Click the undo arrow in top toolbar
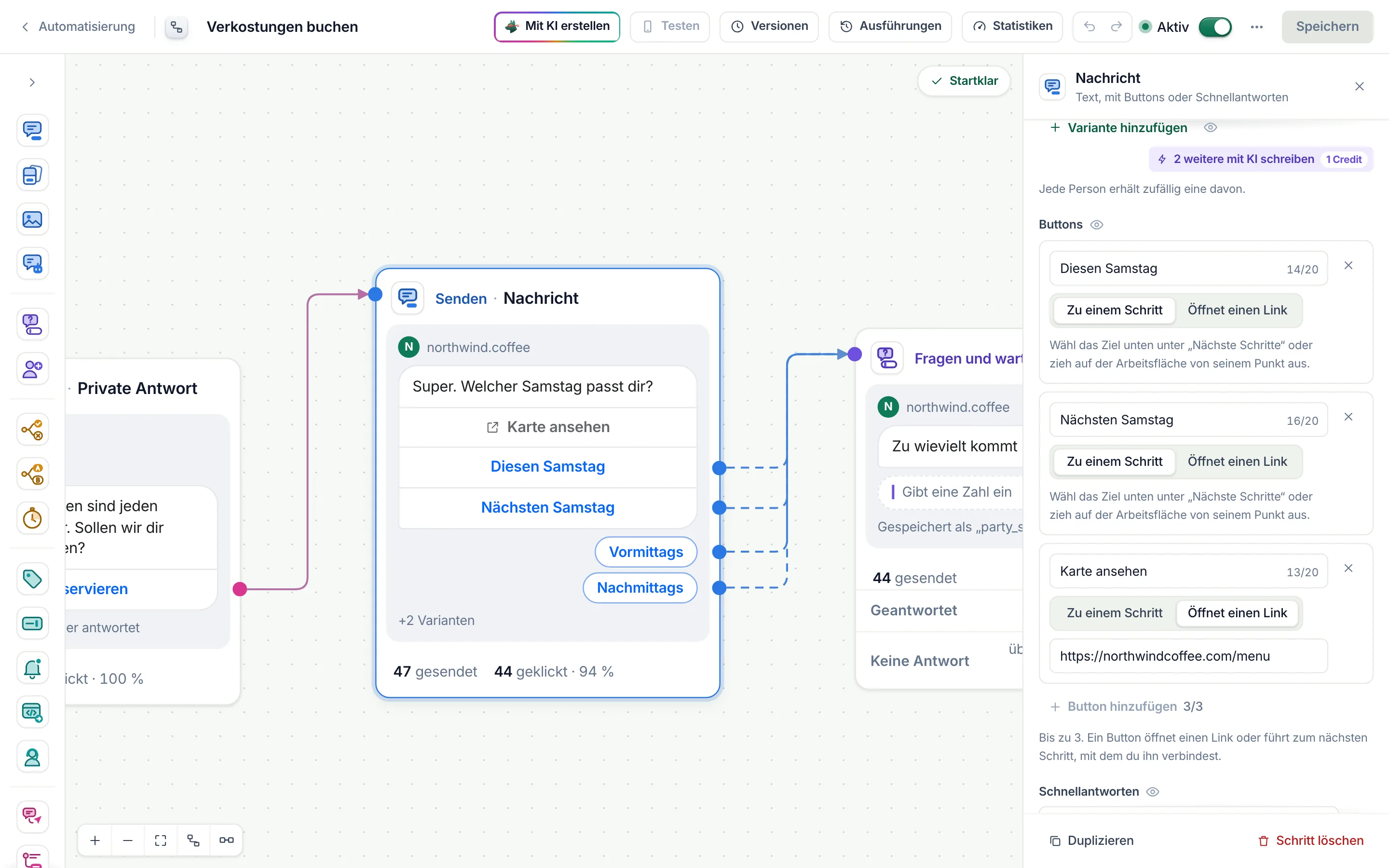 tap(1089, 27)
